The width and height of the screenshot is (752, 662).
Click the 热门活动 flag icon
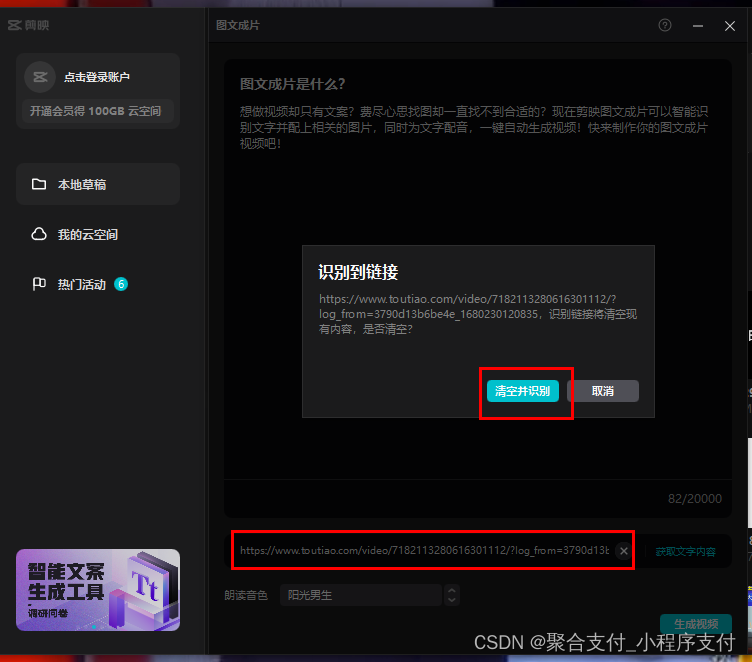pyautogui.click(x=39, y=284)
